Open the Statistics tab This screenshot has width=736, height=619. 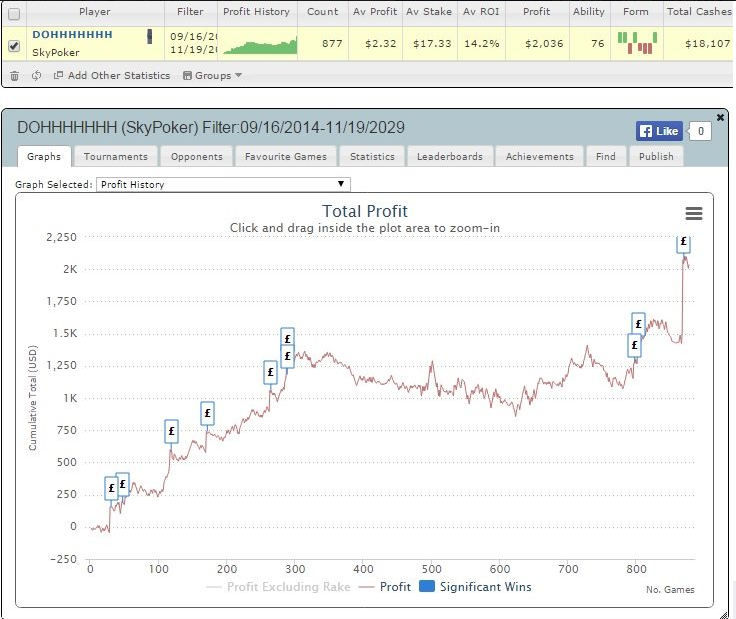click(372, 156)
